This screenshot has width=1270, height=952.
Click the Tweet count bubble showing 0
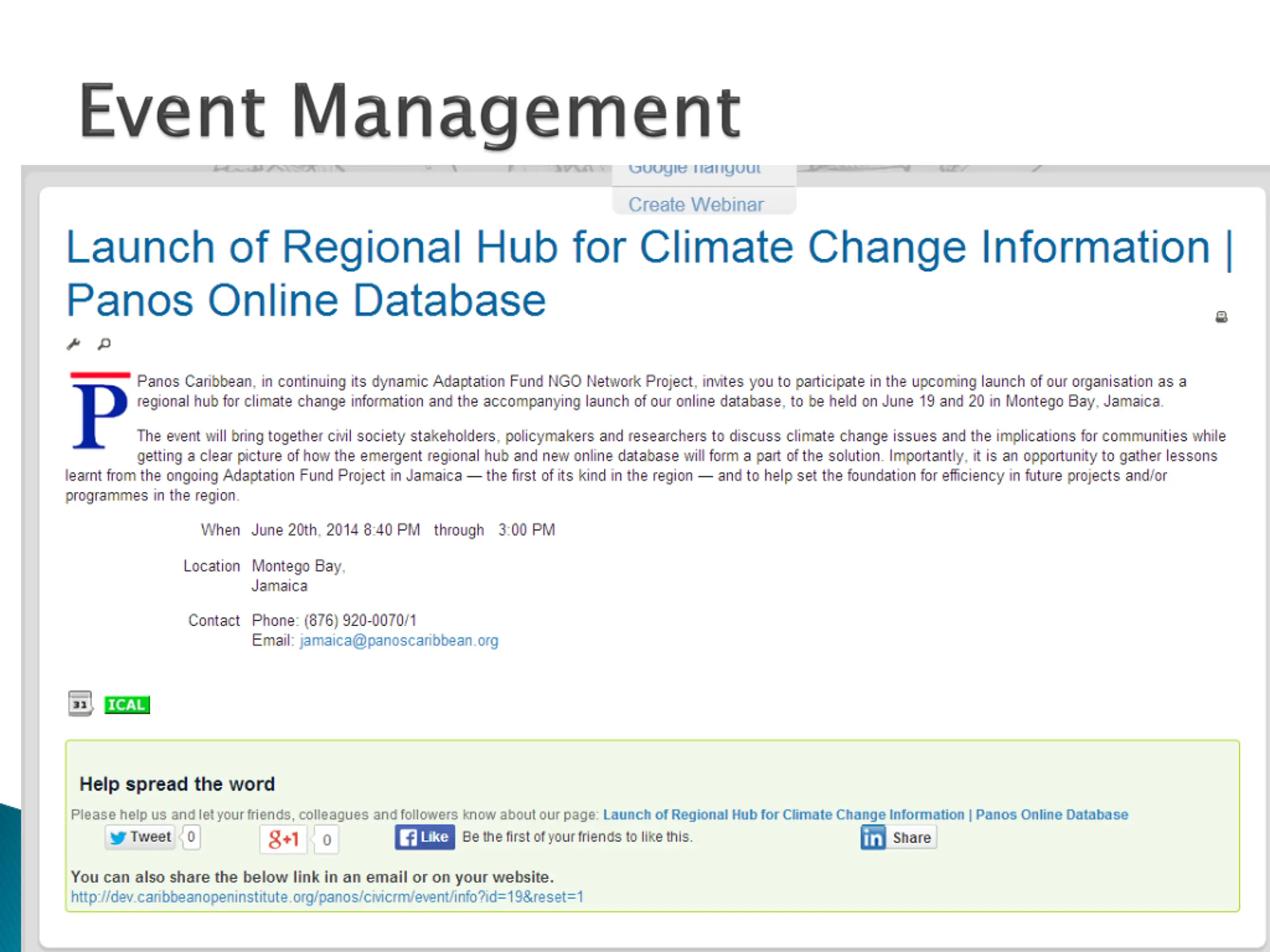[x=191, y=837]
